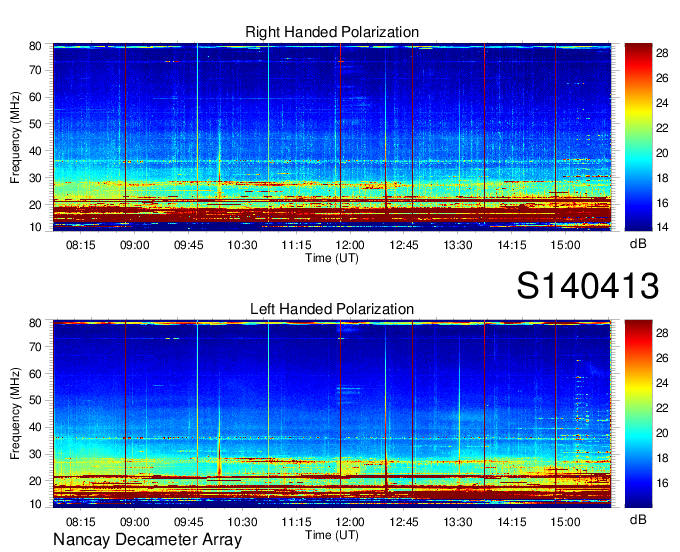Click the 80 MHz tick of Right Handed plot
The width and height of the screenshot is (680, 552).
point(35,46)
